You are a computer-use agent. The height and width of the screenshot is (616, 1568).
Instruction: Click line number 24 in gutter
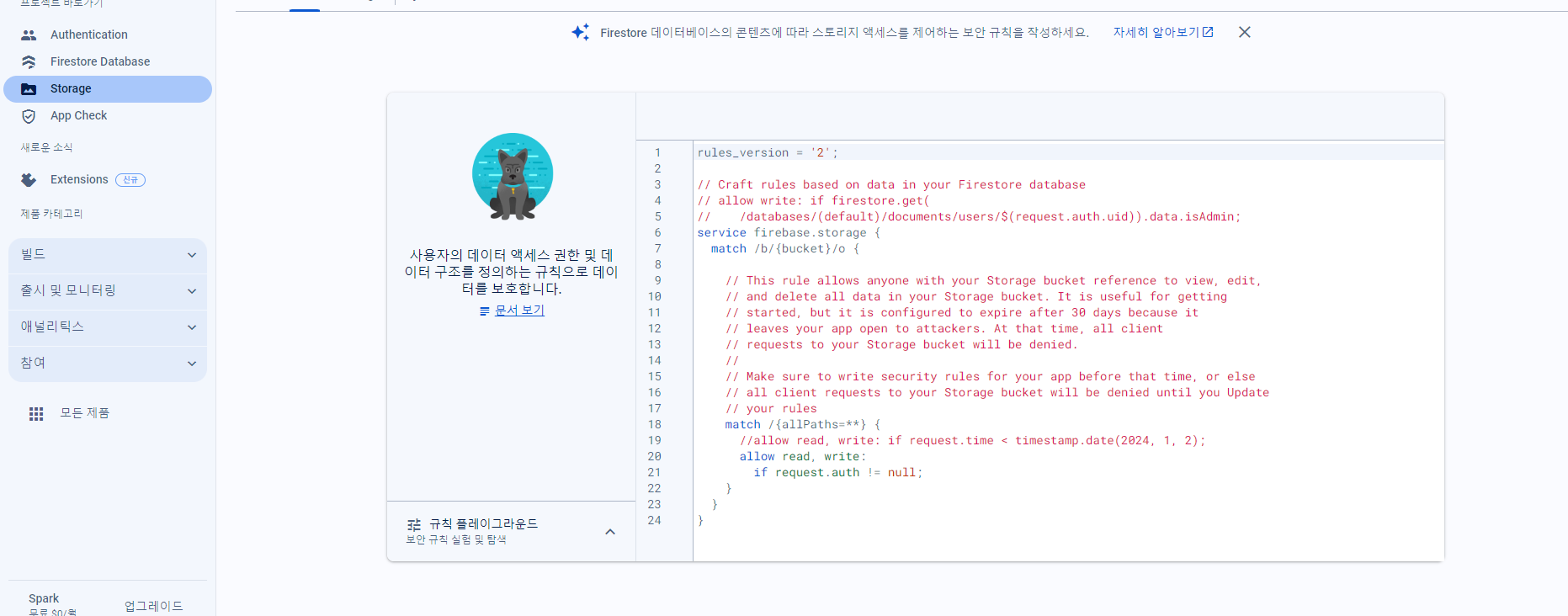click(x=654, y=520)
